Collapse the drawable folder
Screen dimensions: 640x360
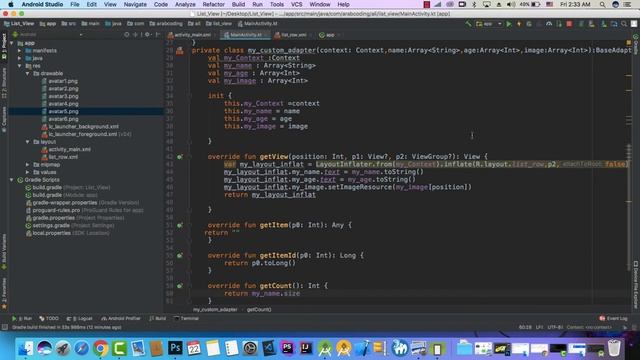pos(27,73)
